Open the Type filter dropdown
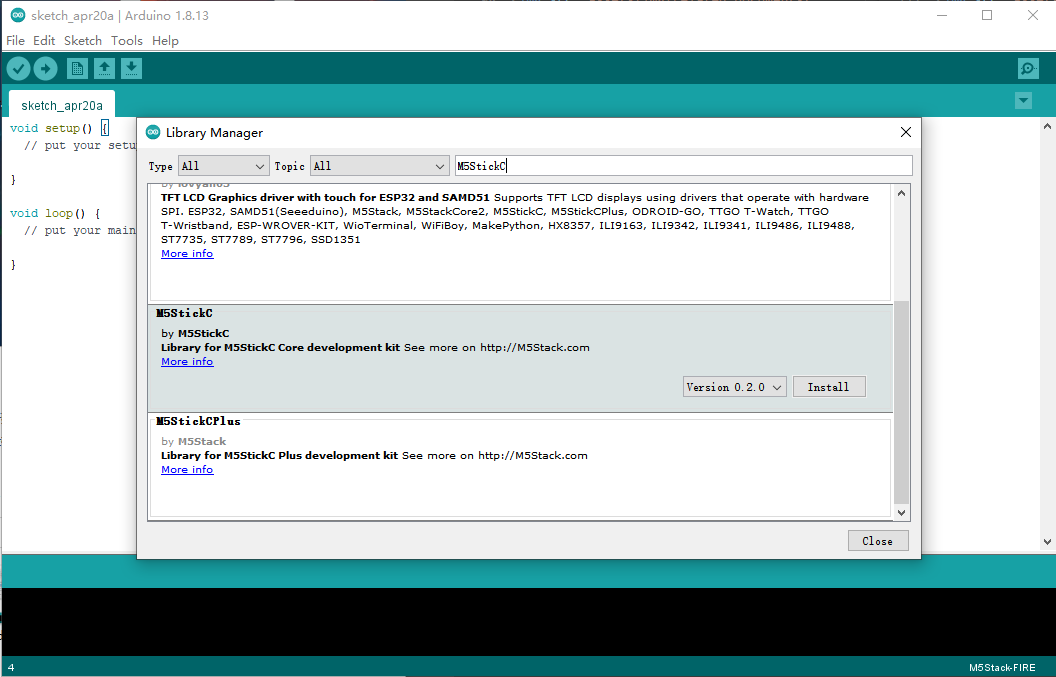Image resolution: width=1056 pixels, height=677 pixels. tap(223, 166)
